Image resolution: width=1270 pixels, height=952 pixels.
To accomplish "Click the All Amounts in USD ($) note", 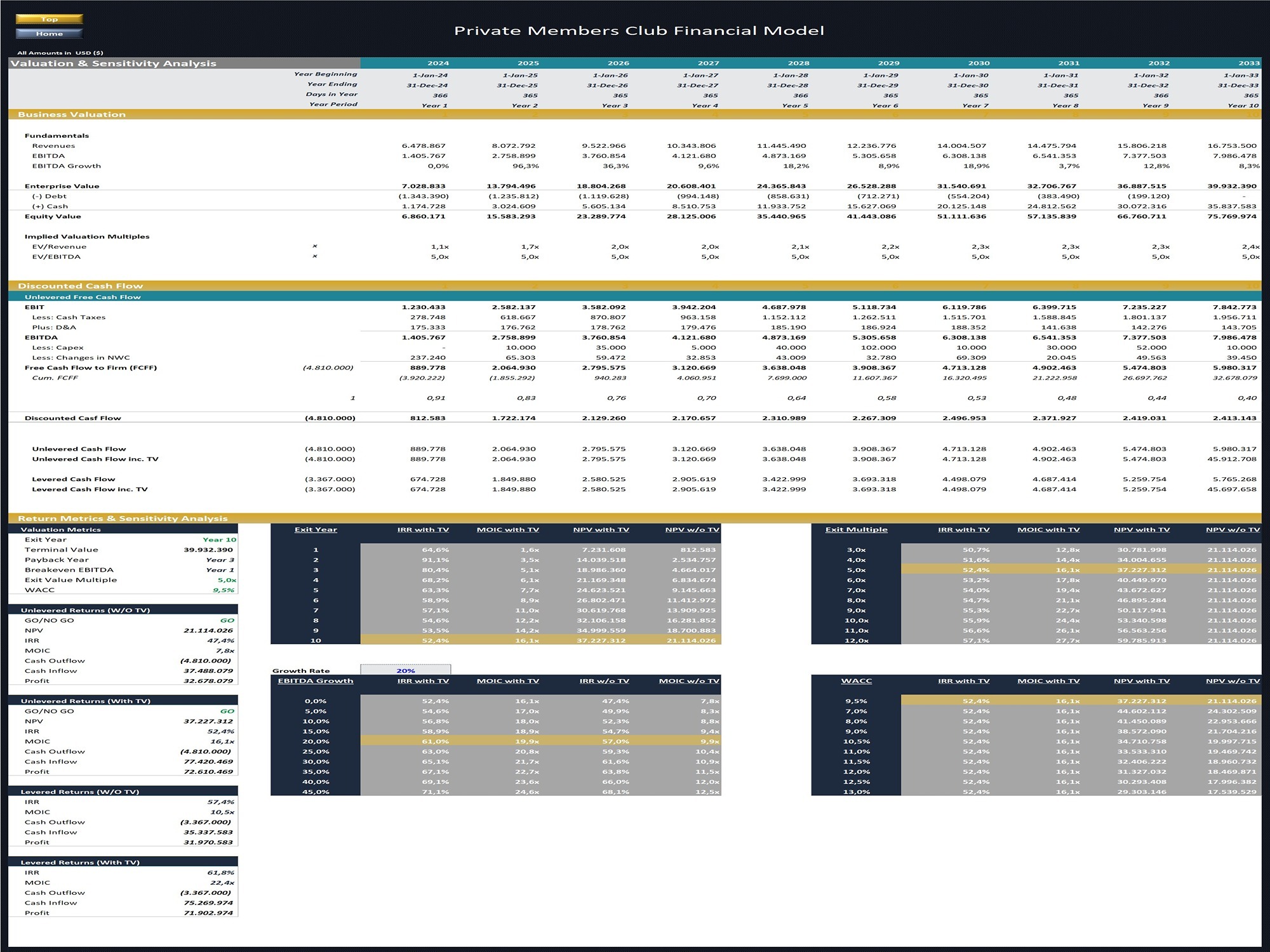I will [60, 53].
